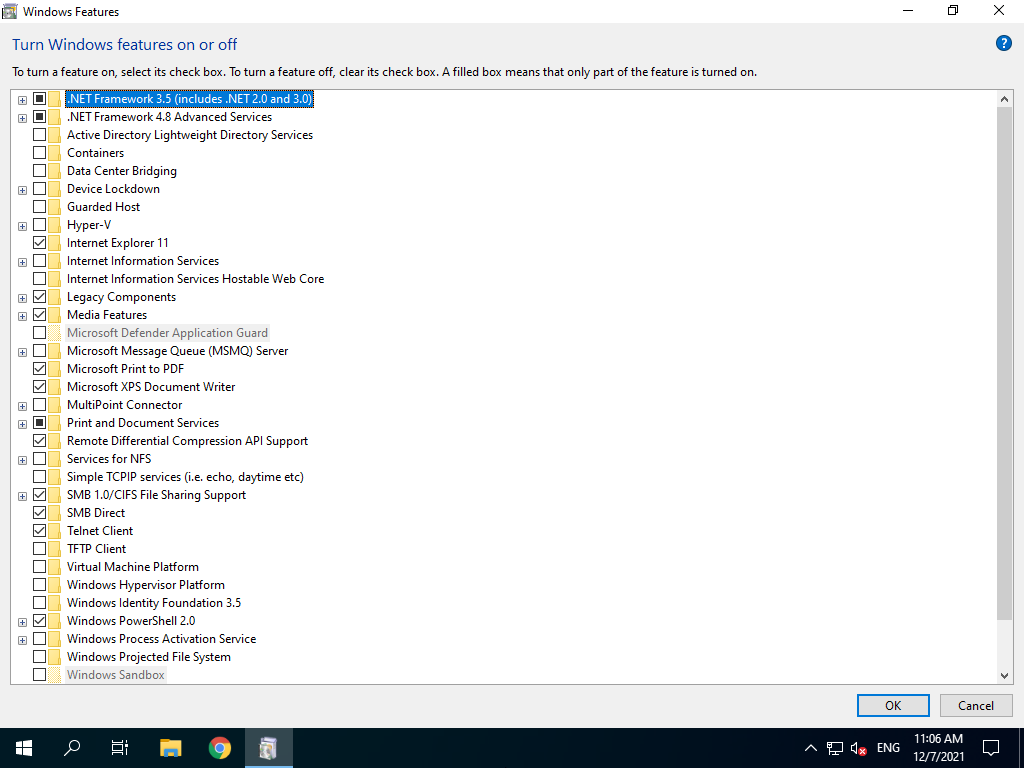Click the scroll-down arrow of the feature list
Screen dimensions: 1024x768
click(1004, 676)
